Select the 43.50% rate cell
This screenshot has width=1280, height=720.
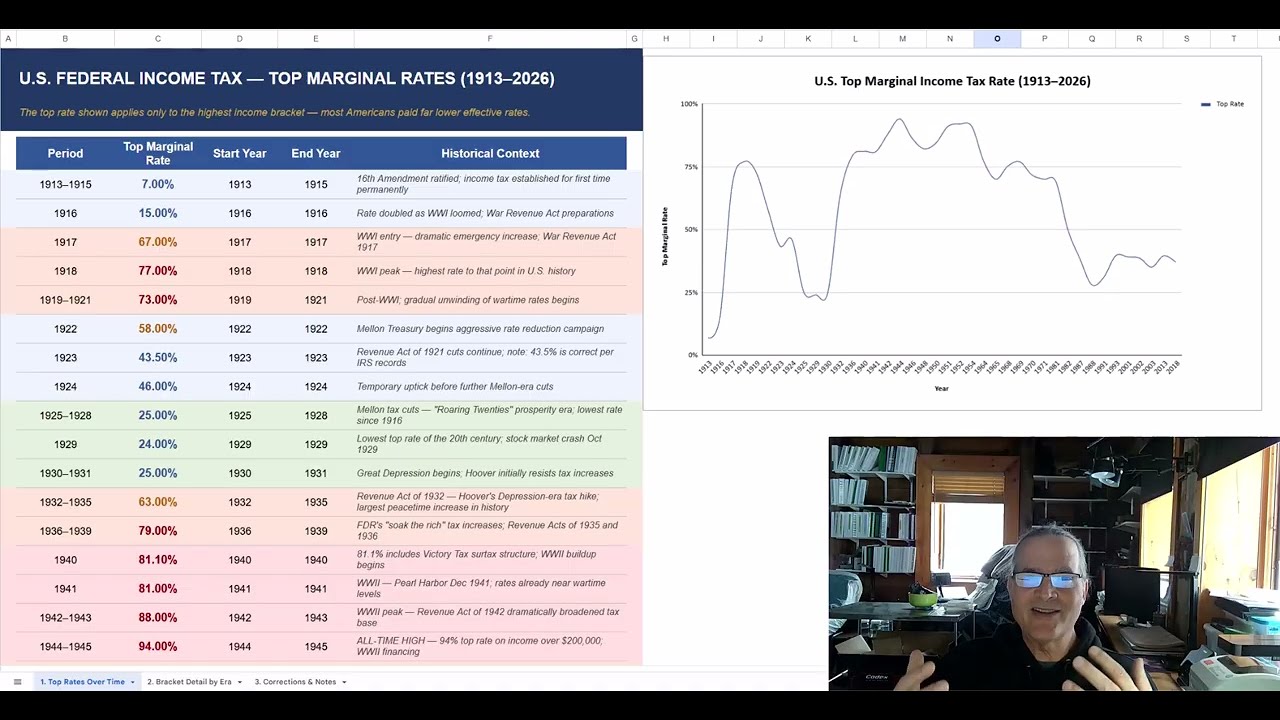coord(158,357)
